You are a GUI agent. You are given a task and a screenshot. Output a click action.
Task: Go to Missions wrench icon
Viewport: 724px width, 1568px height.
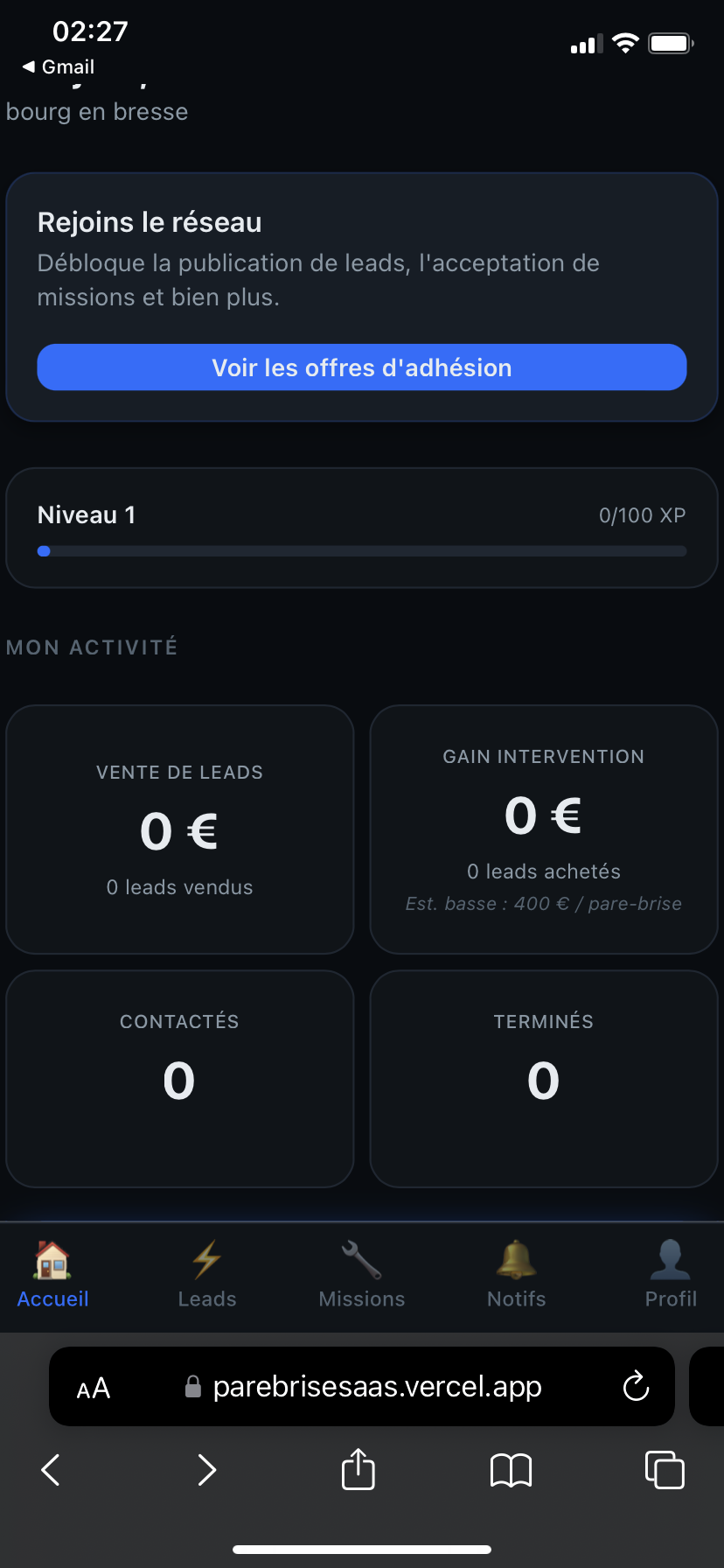click(361, 1261)
